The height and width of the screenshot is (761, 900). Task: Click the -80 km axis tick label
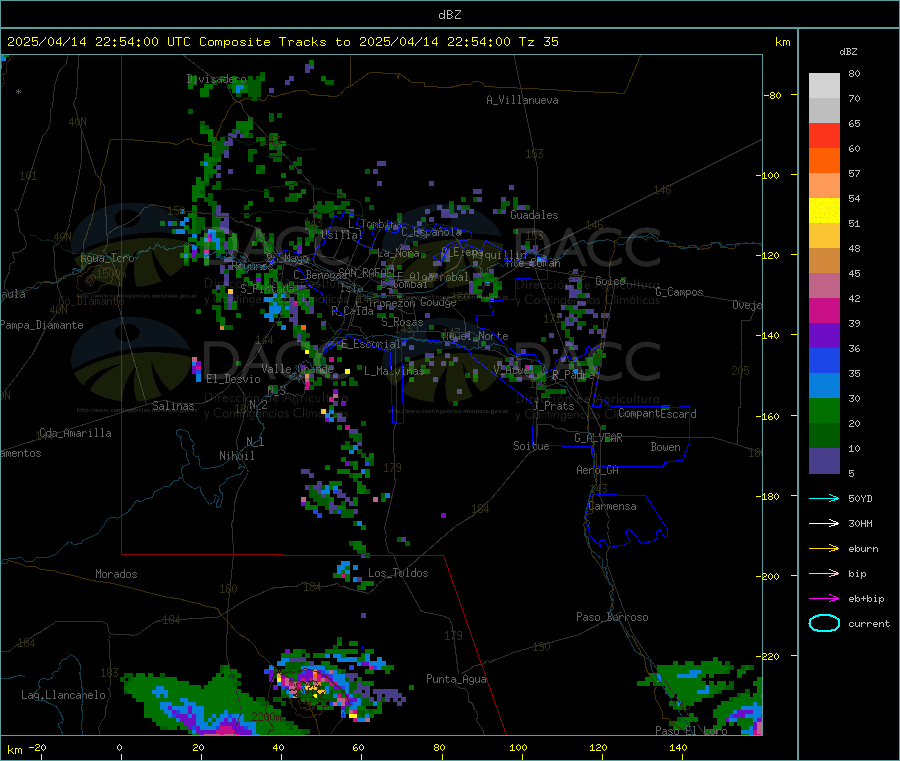pyautogui.click(x=772, y=95)
